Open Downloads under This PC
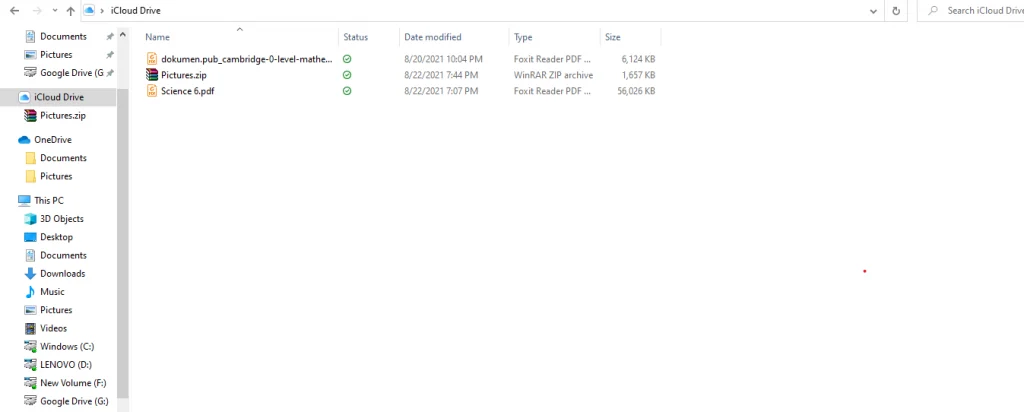Image resolution: width=1024 pixels, height=412 pixels. click(x=63, y=274)
